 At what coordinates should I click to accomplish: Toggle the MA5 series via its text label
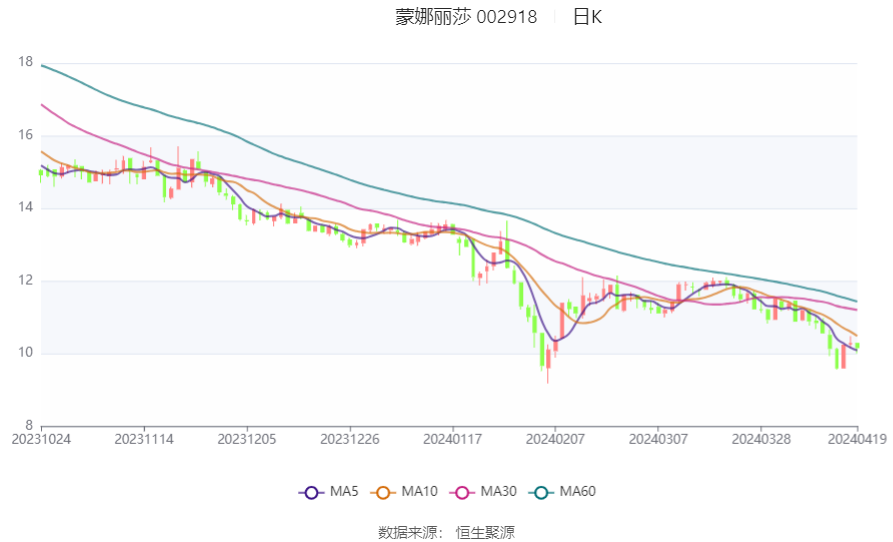click(x=344, y=492)
